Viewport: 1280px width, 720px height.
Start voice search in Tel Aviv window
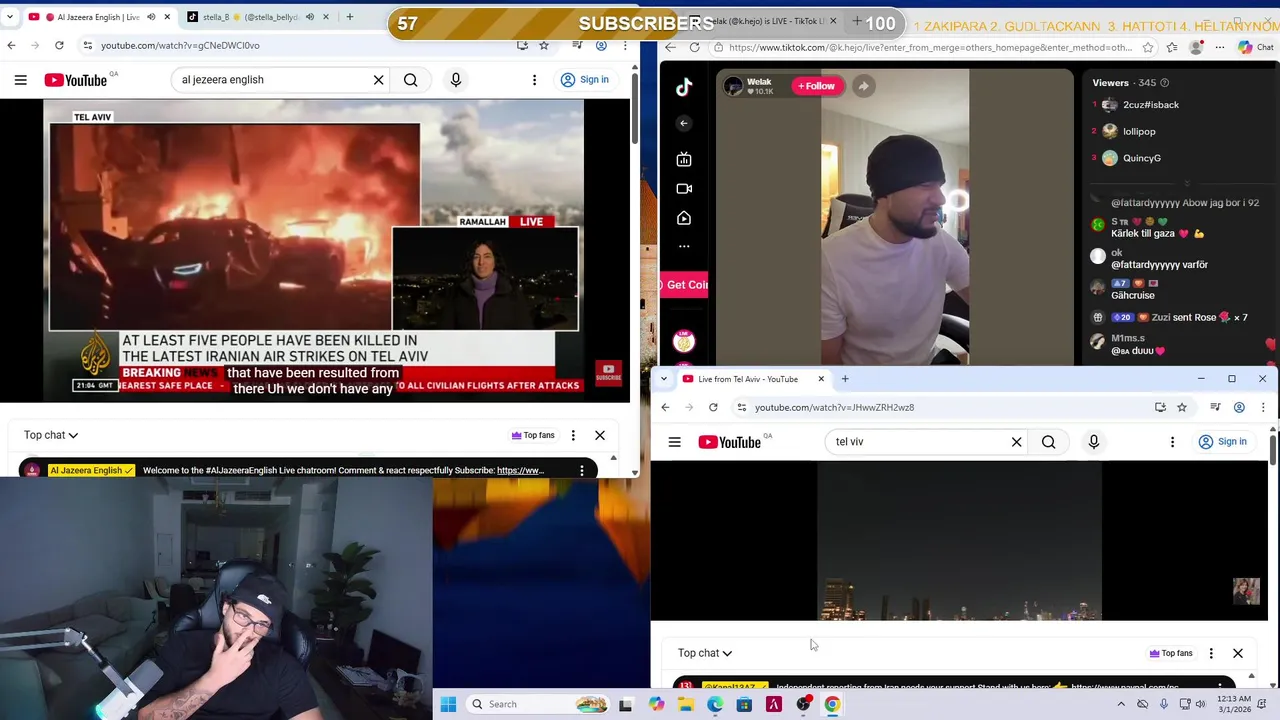pyautogui.click(x=1094, y=442)
